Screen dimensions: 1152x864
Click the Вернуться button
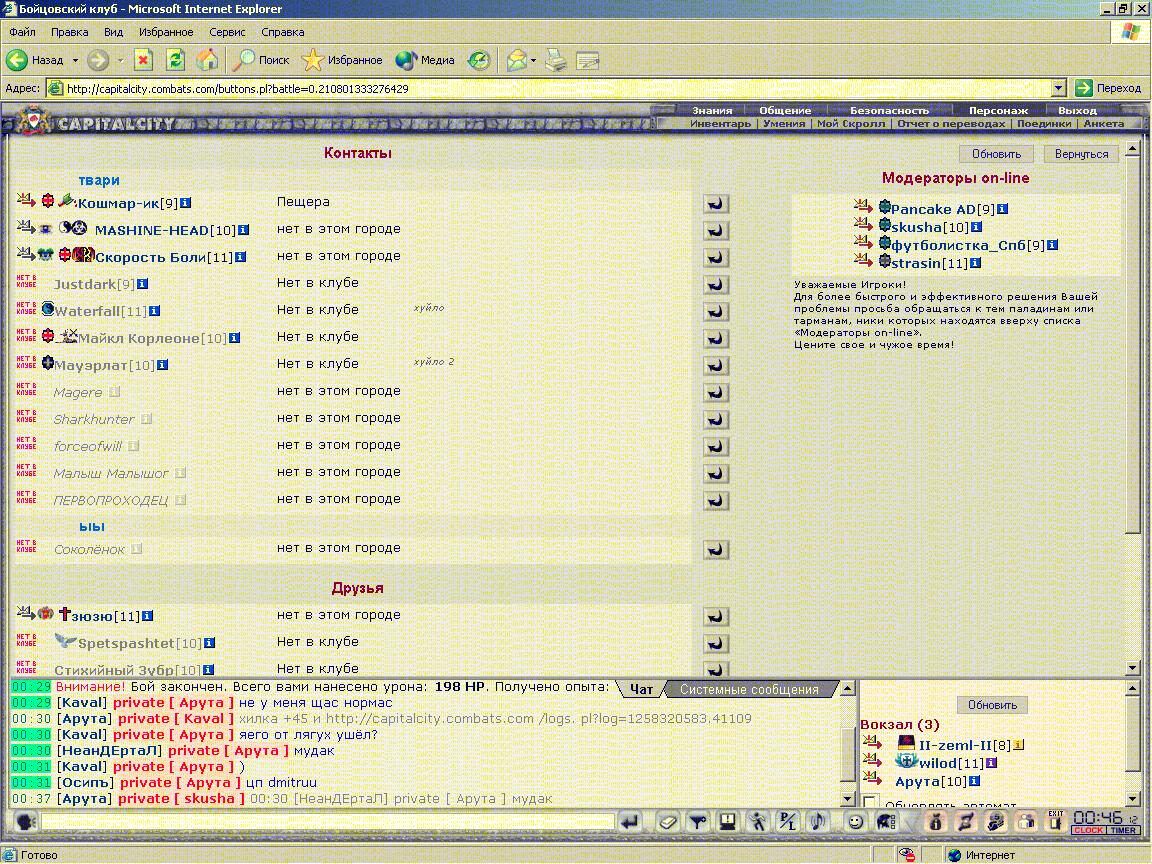click(x=1081, y=154)
